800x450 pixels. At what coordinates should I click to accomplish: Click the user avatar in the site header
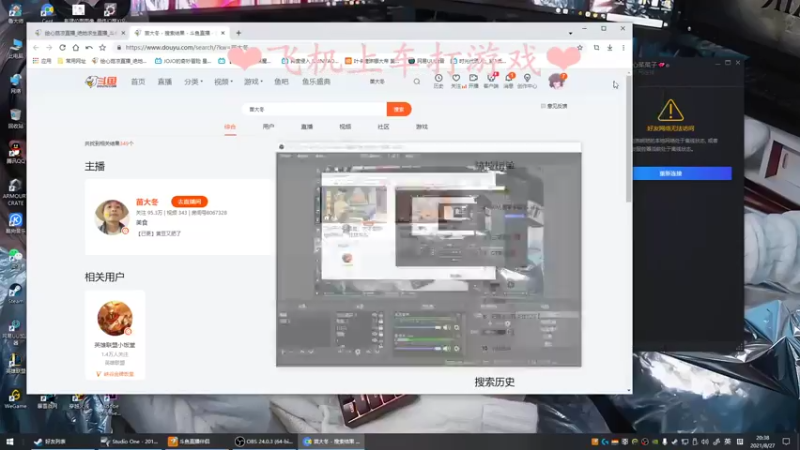click(556, 81)
